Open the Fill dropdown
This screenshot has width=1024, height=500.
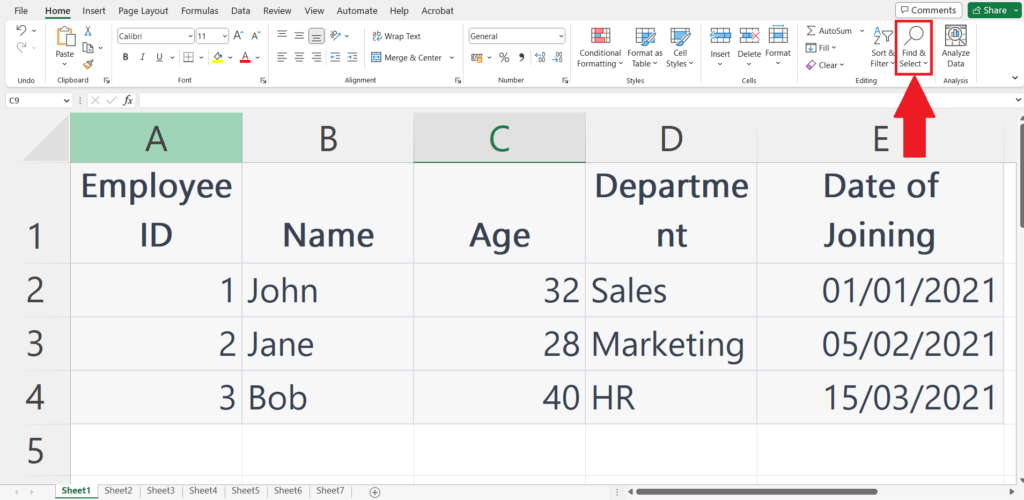click(820, 48)
